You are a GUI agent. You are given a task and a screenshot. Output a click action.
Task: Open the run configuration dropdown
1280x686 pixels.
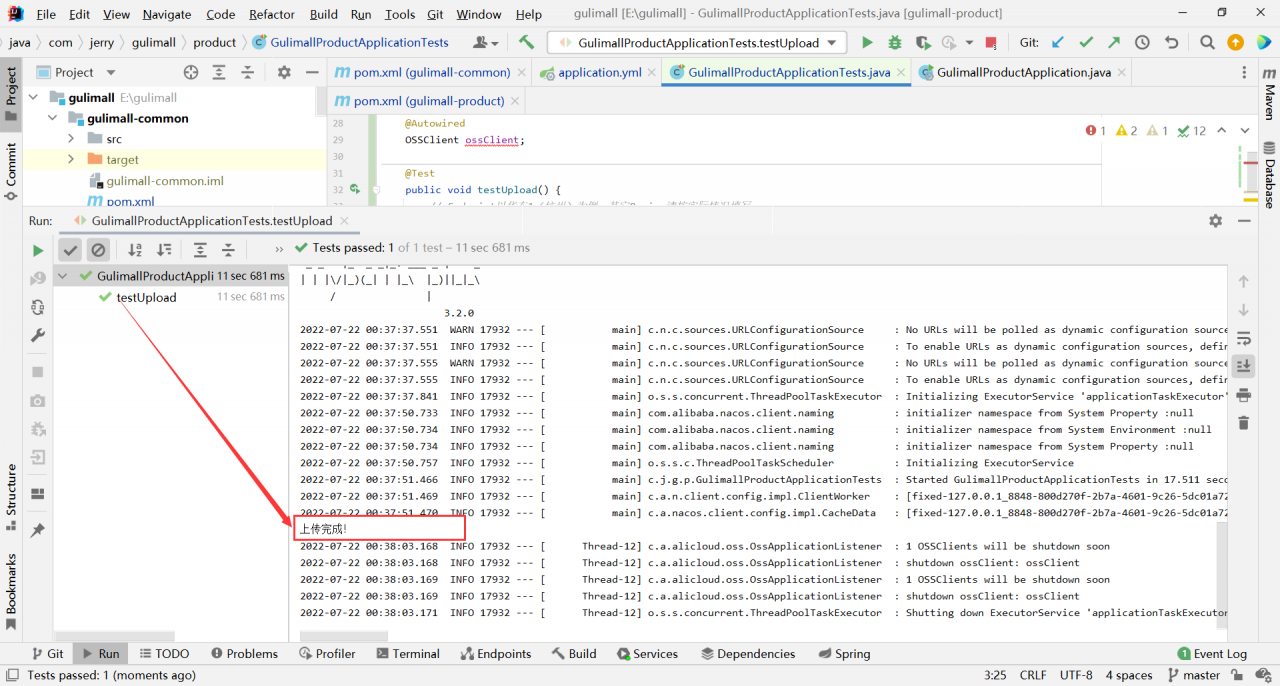(x=698, y=43)
